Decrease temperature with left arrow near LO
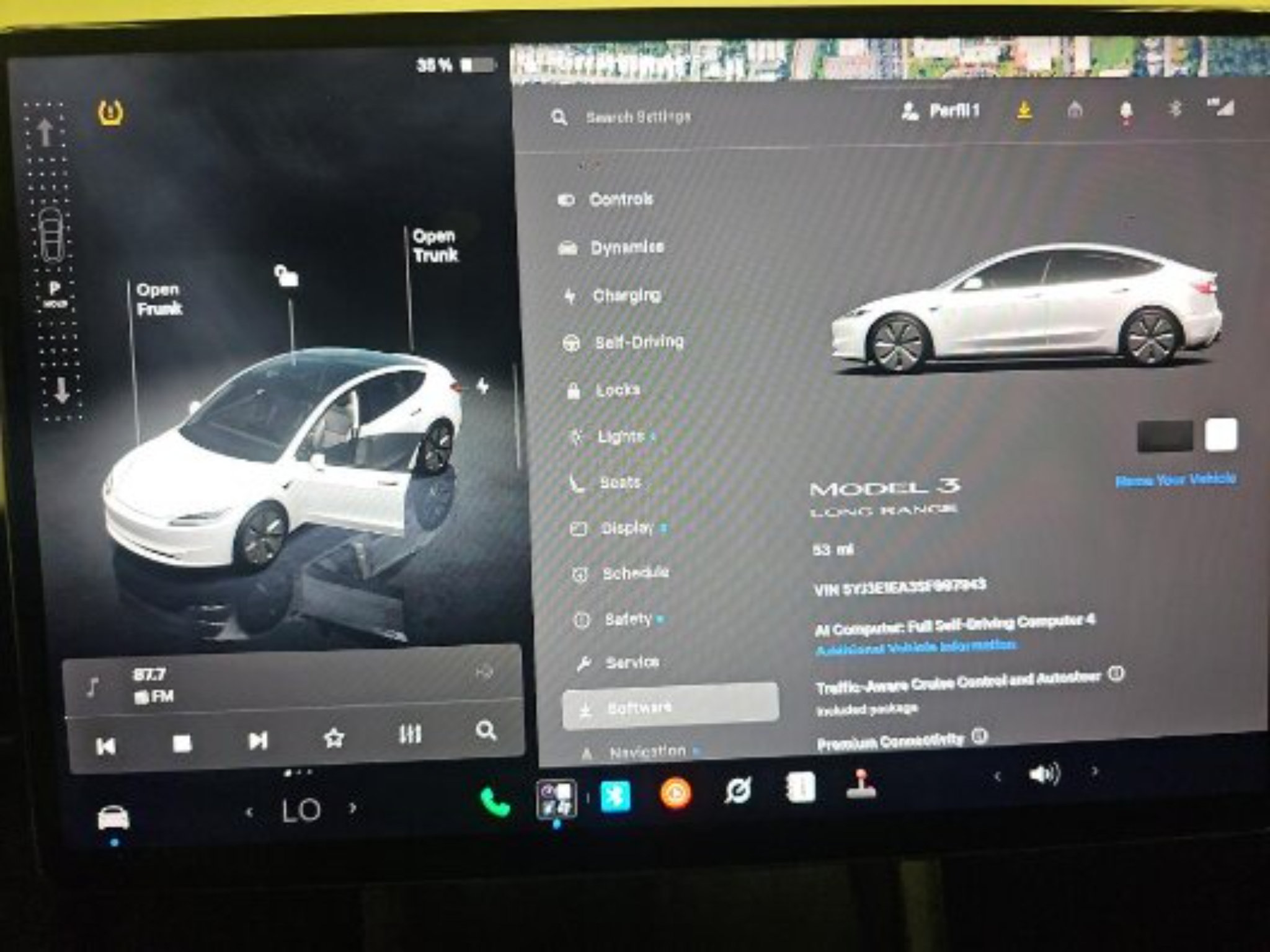Viewport: 1270px width, 952px height. [249, 812]
